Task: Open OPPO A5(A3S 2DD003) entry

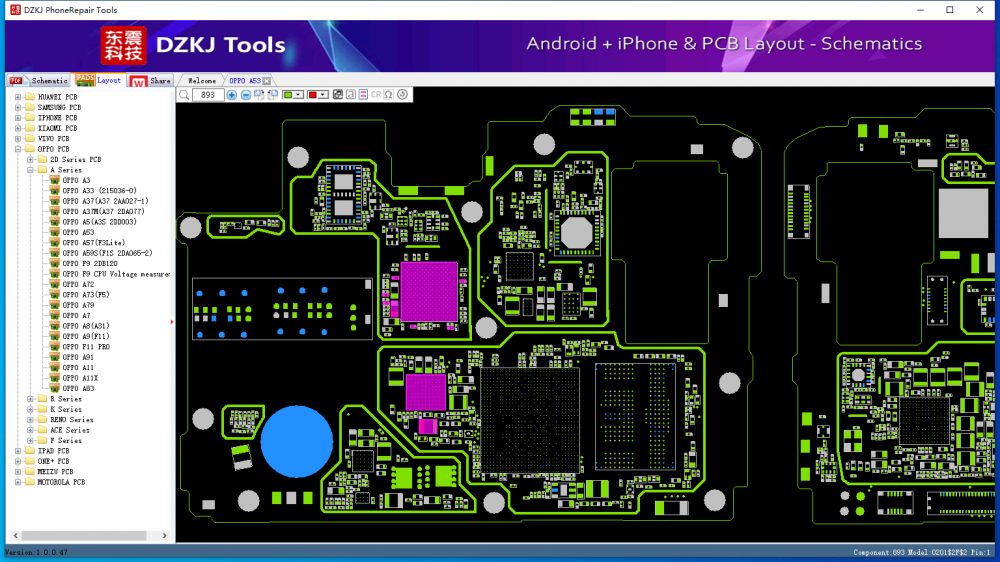Action: click(x=99, y=222)
